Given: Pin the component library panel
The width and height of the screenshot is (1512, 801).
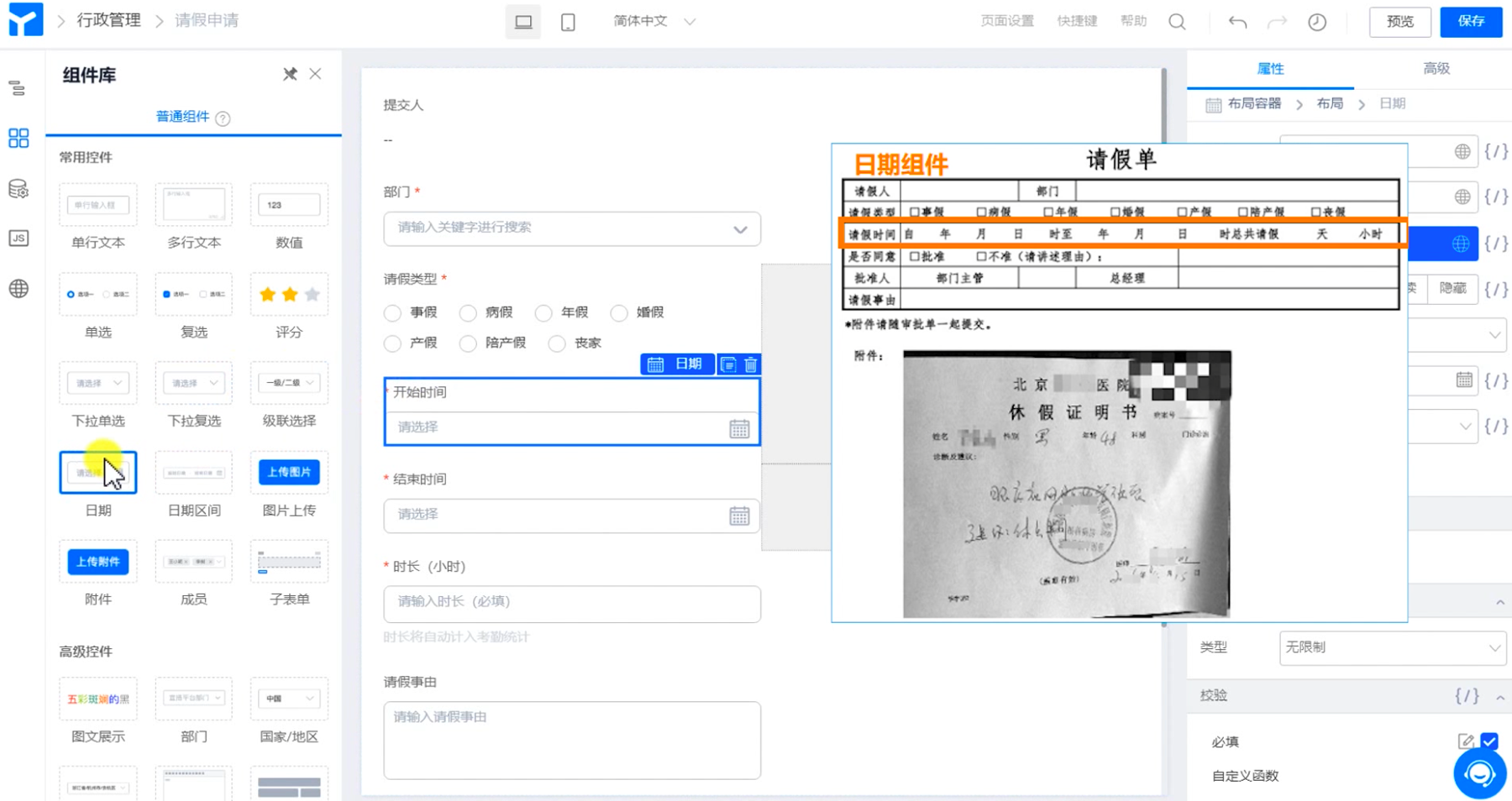Looking at the screenshot, I should pos(290,74).
